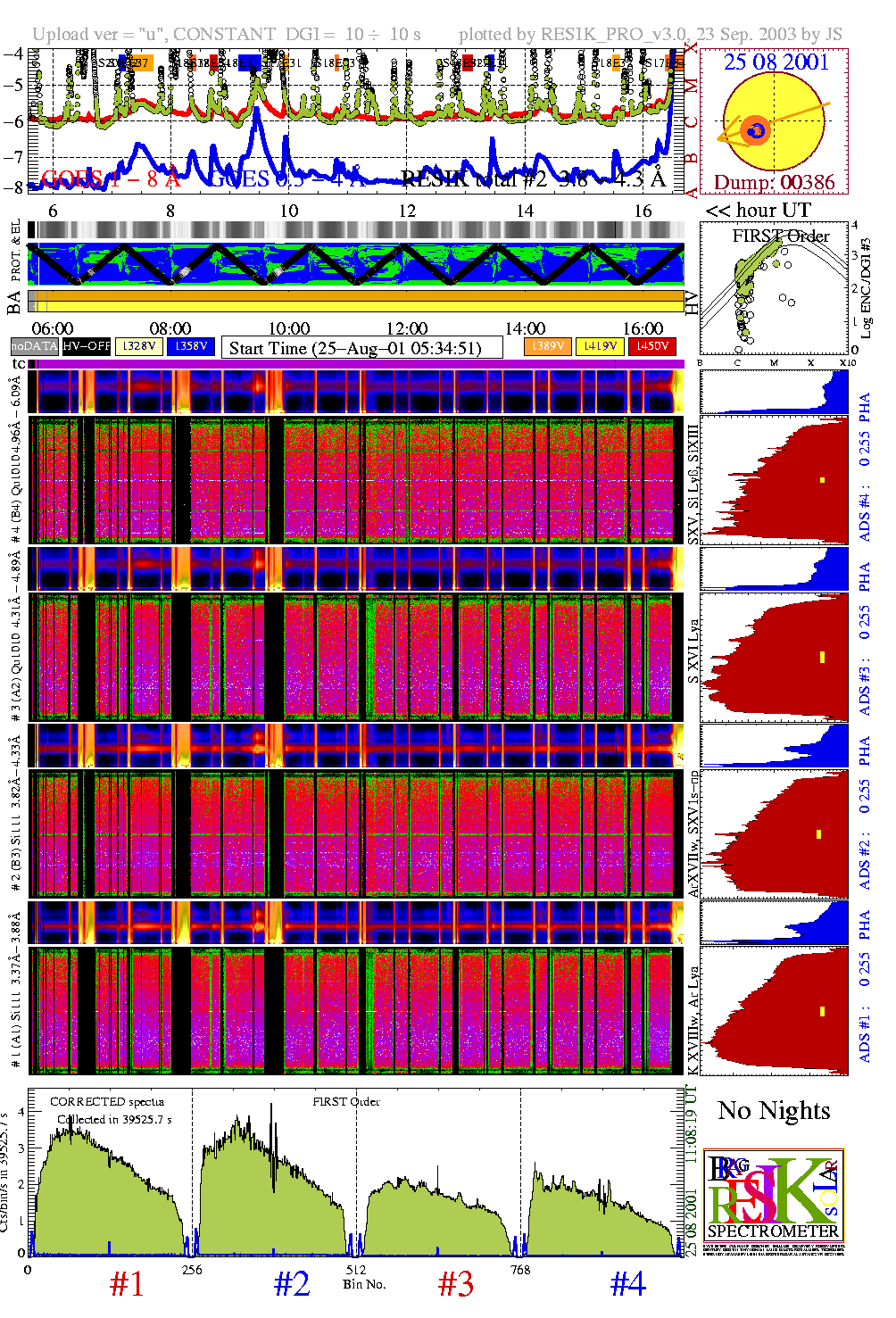This screenshot has width=896, height=1318.
Task: Click the yellow marker in ADS #3 histogram
Action: [x=822, y=657]
